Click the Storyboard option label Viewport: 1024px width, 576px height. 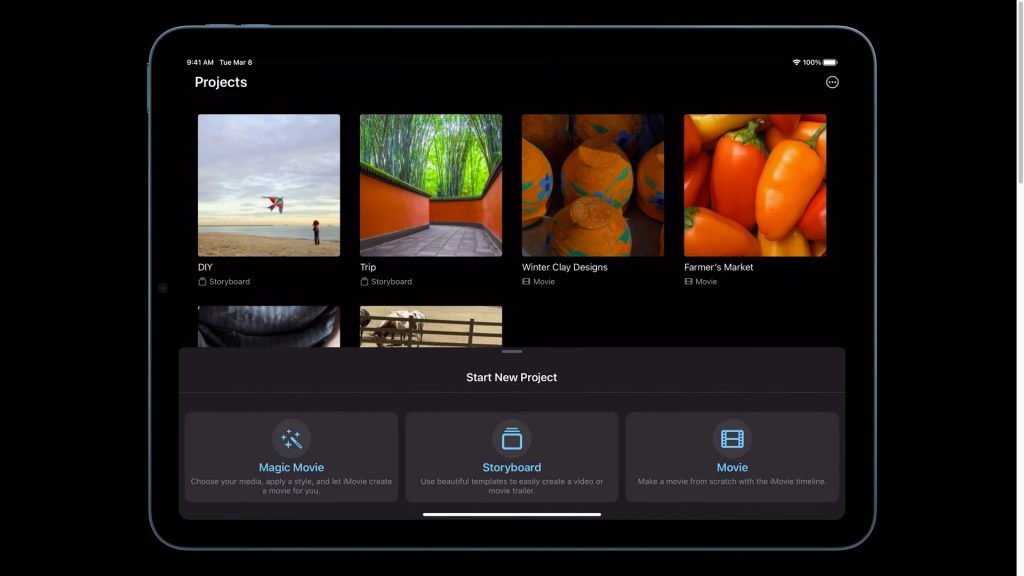point(512,467)
